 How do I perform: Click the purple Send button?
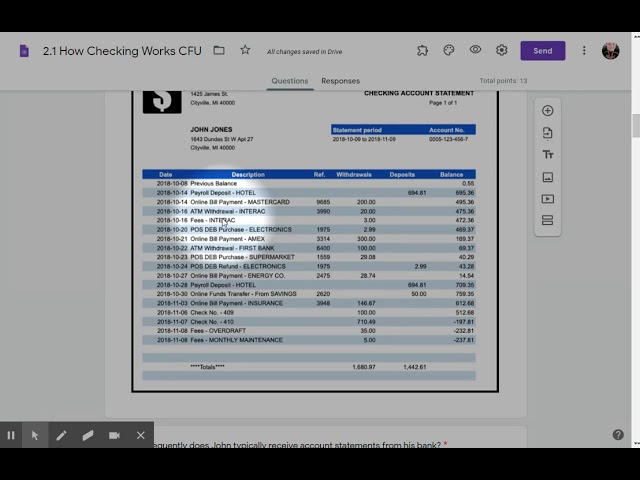tap(542, 51)
